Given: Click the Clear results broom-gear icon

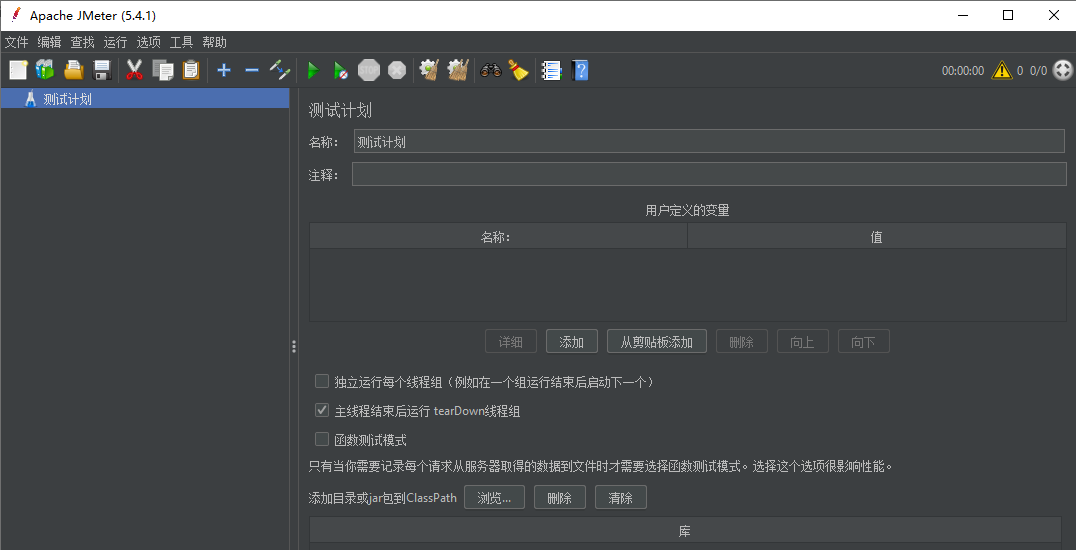Looking at the screenshot, I should point(430,70).
